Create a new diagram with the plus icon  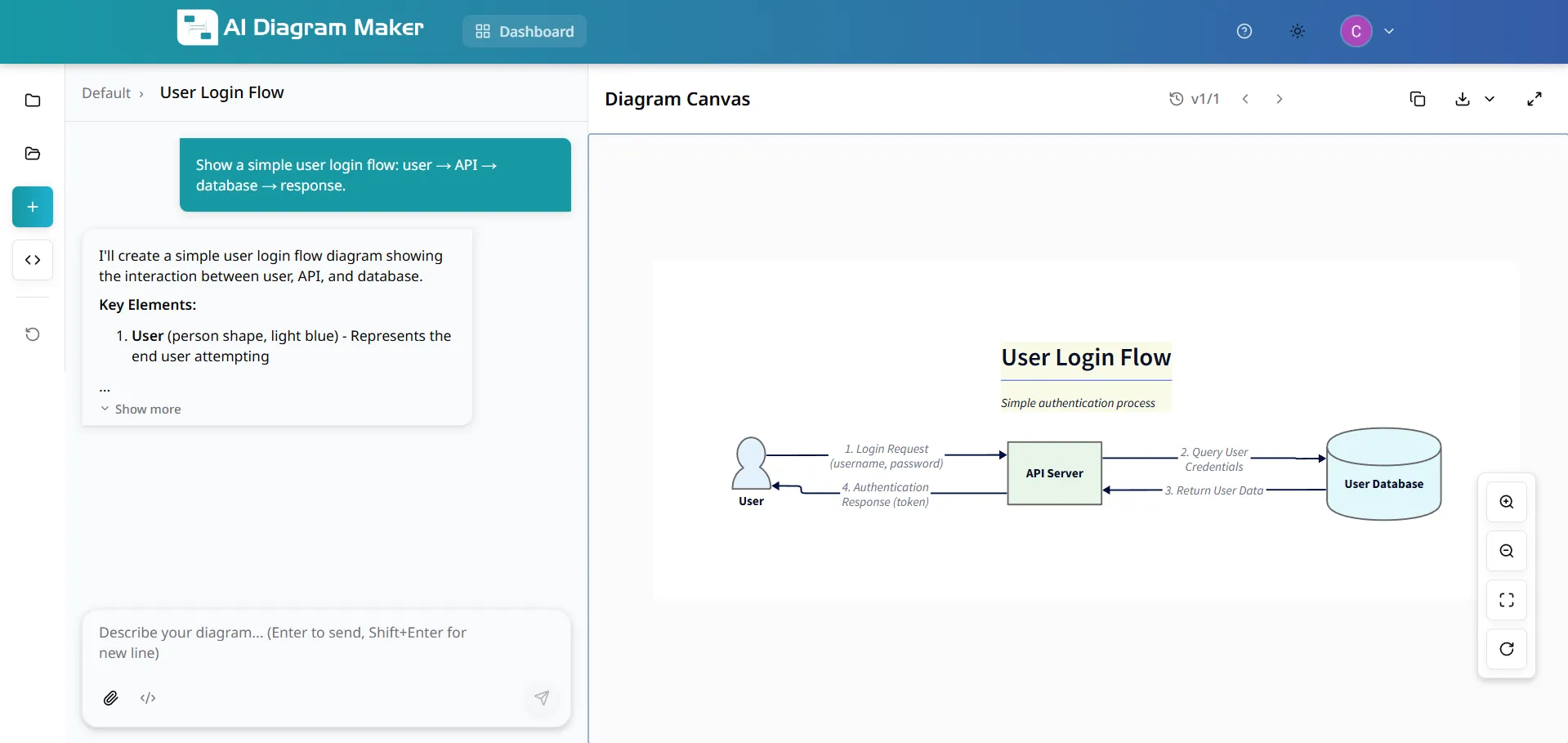(x=32, y=206)
